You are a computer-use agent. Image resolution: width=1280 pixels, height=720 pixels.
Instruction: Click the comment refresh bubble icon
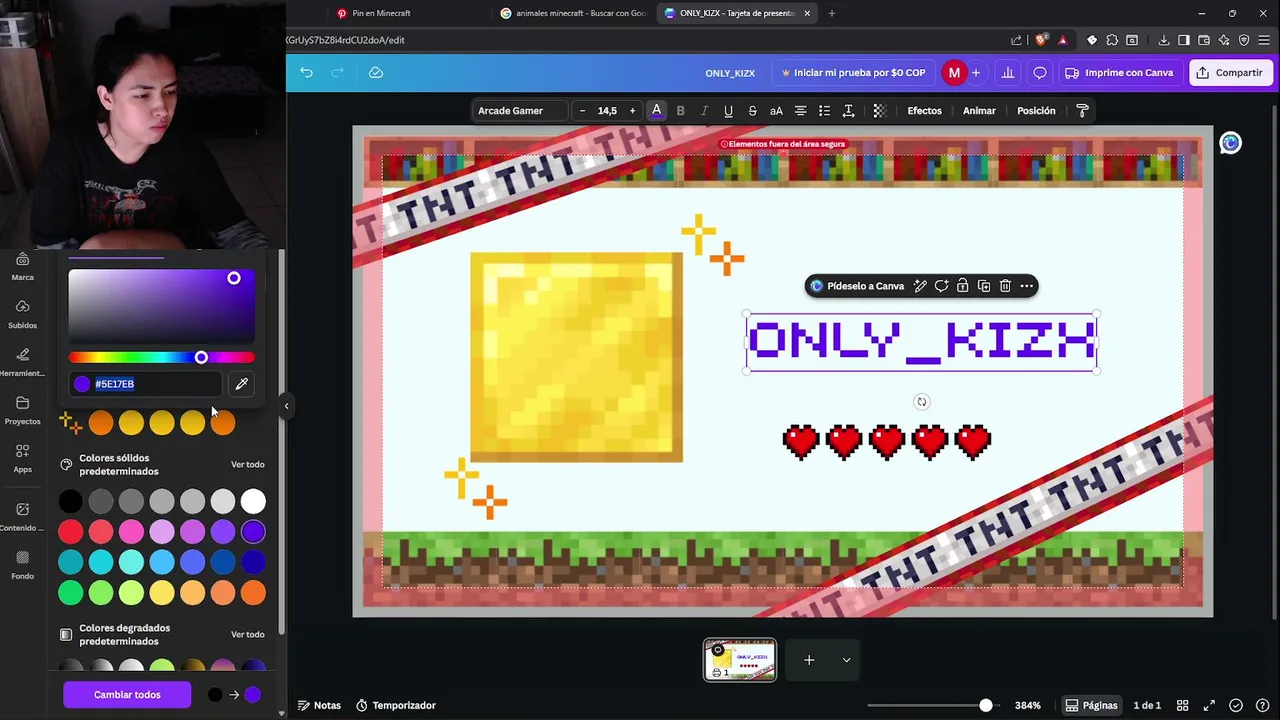[x=941, y=286]
